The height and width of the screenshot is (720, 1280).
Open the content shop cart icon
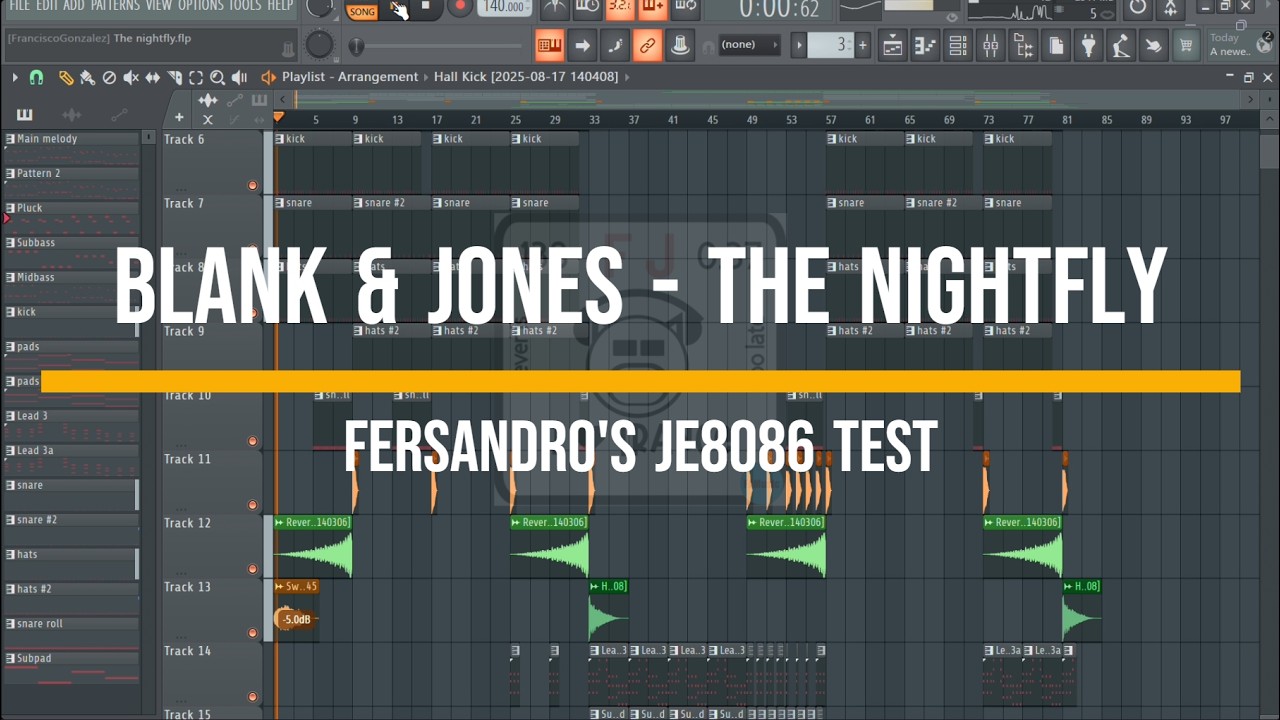pos(1186,45)
